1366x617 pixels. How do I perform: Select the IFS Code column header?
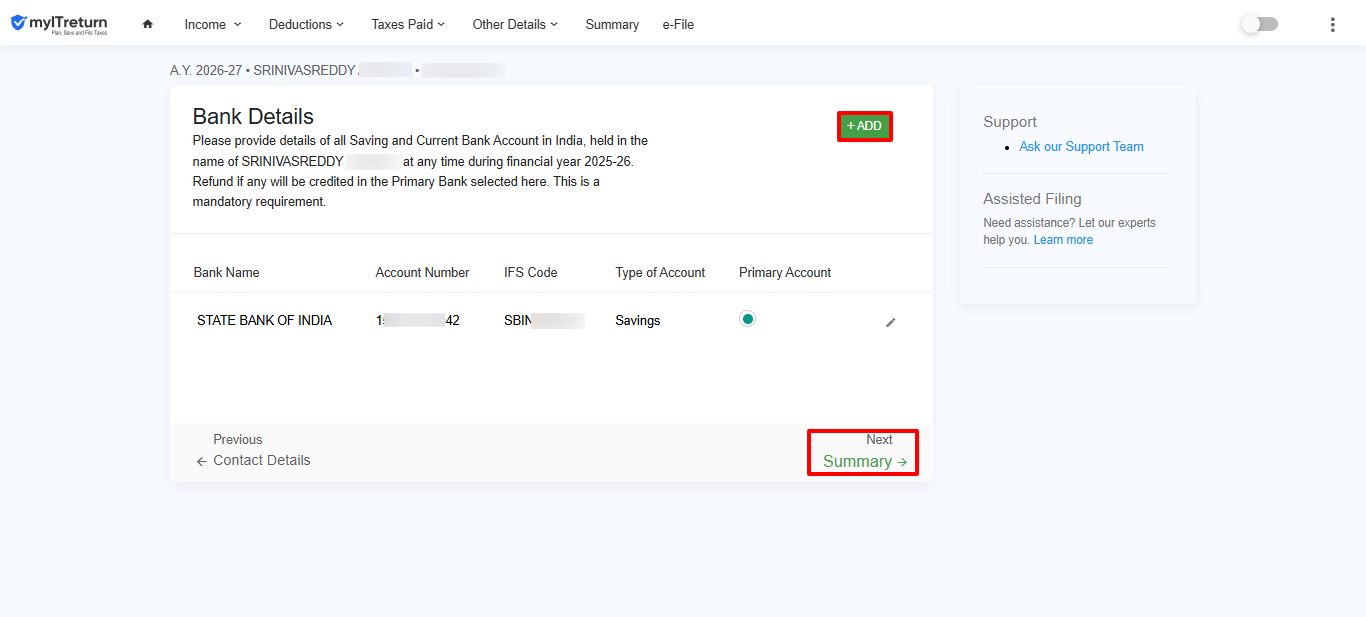click(x=530, y=272)
